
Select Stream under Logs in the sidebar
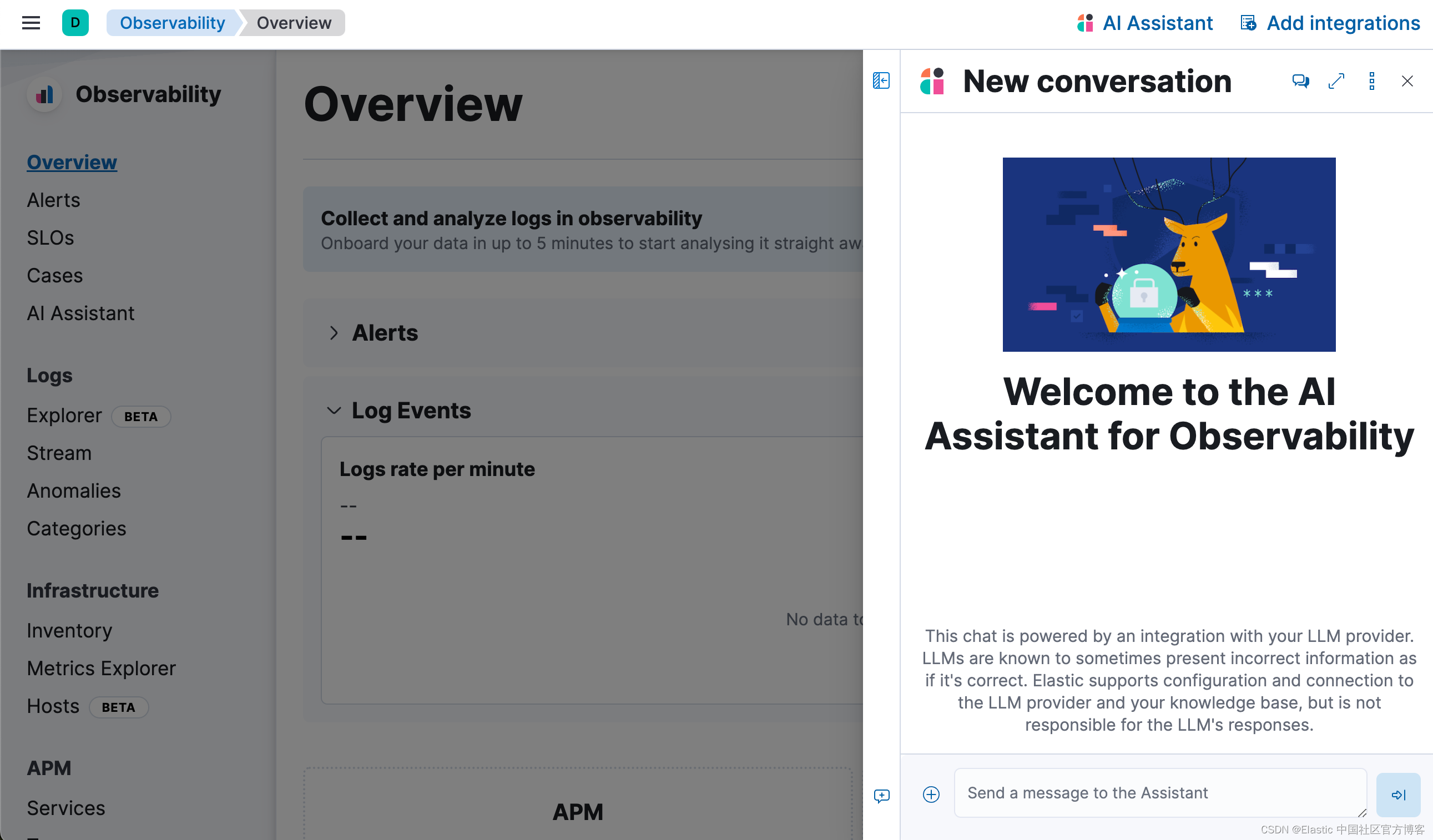59,453
